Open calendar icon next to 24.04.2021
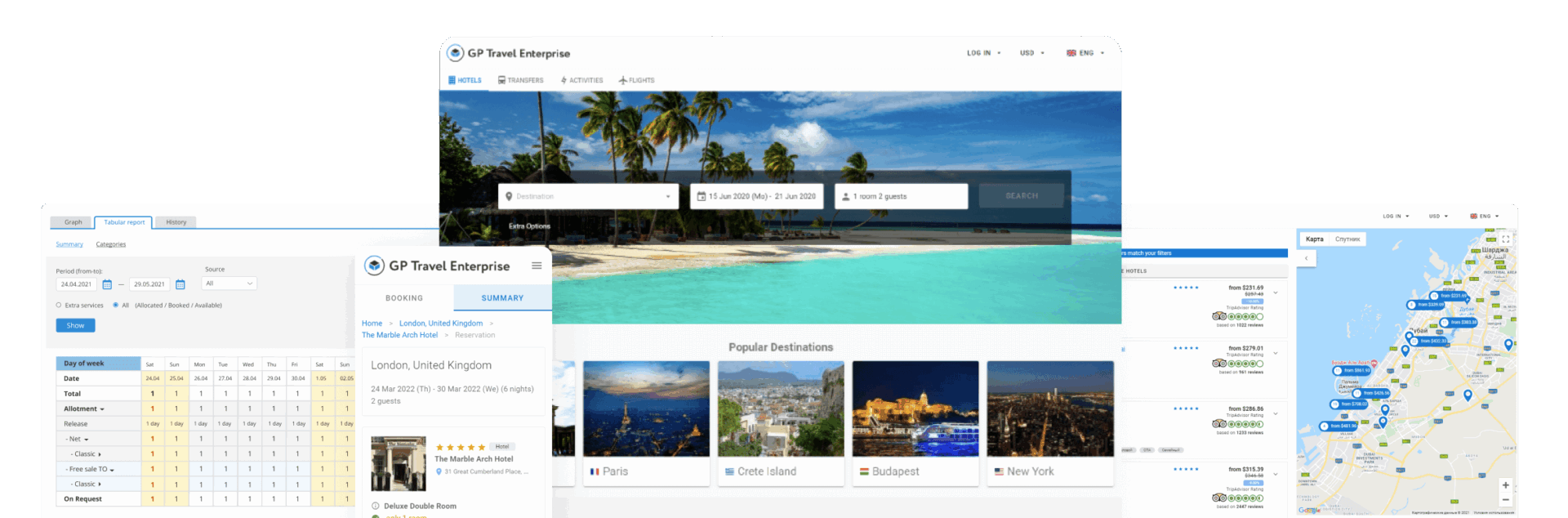 [x=107, y=284]
